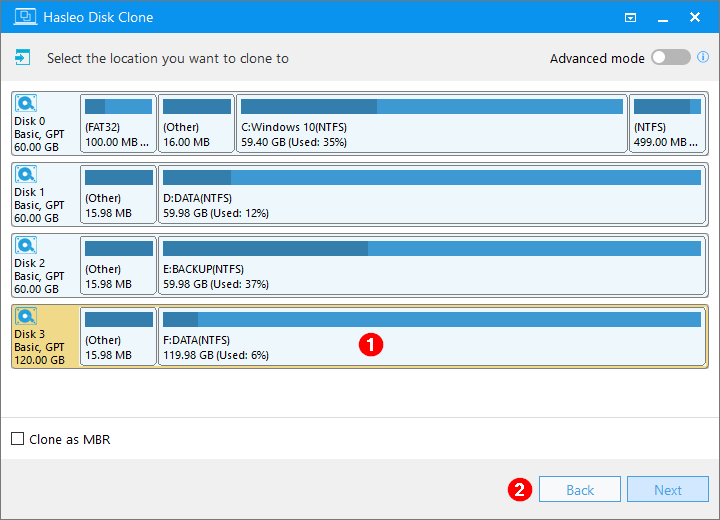Select Disk 0 (Other) 16.00 MB partition
Screen dimensions: 720x520
(x=197, y=123)
